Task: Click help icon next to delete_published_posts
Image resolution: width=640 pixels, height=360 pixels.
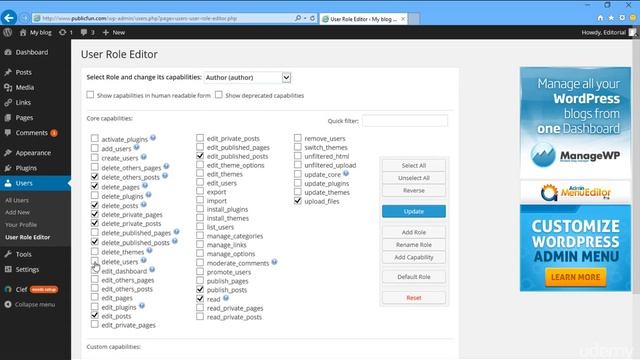Action: click(175, 241)
